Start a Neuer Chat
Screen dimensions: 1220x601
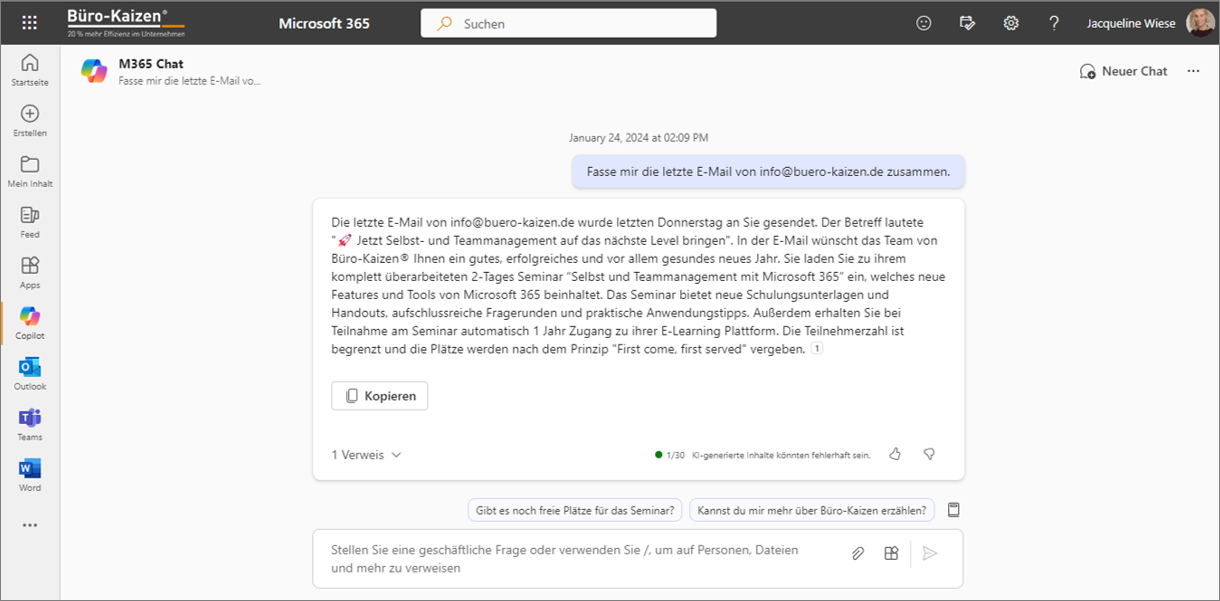point(1124,71)
